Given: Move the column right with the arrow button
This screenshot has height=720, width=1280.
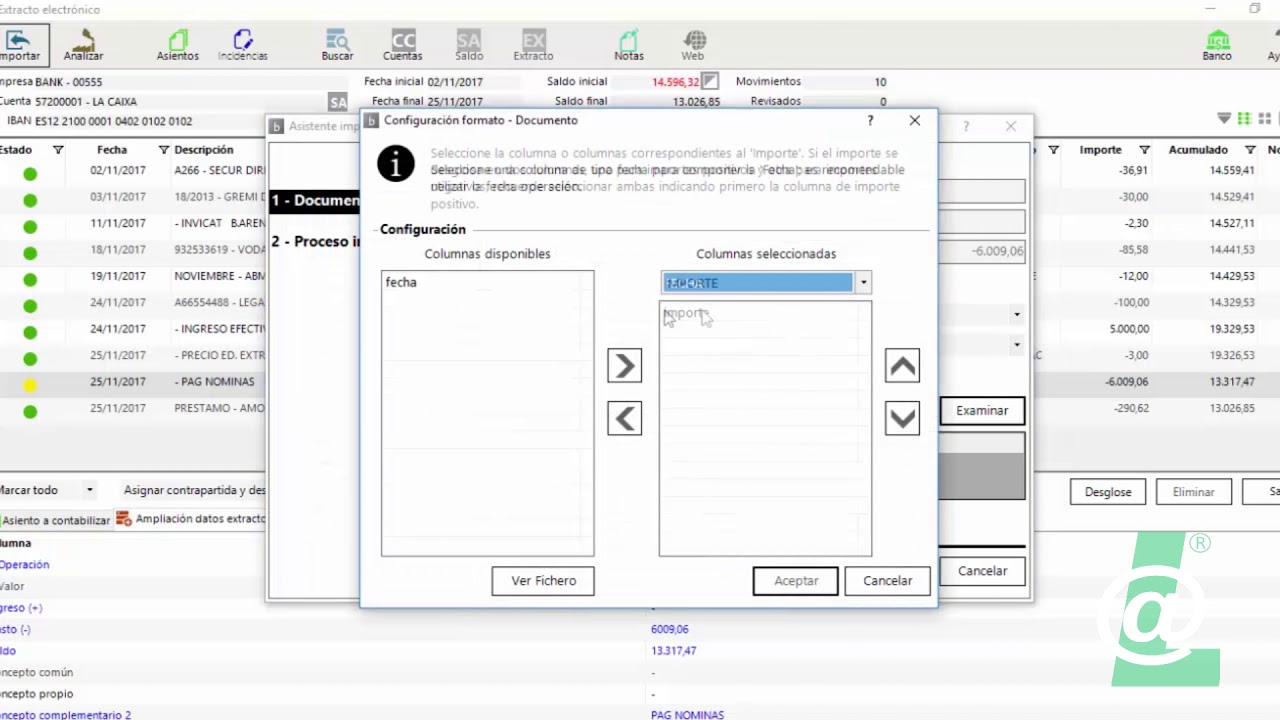Looking at the screenshot, I should pos(625,366).
